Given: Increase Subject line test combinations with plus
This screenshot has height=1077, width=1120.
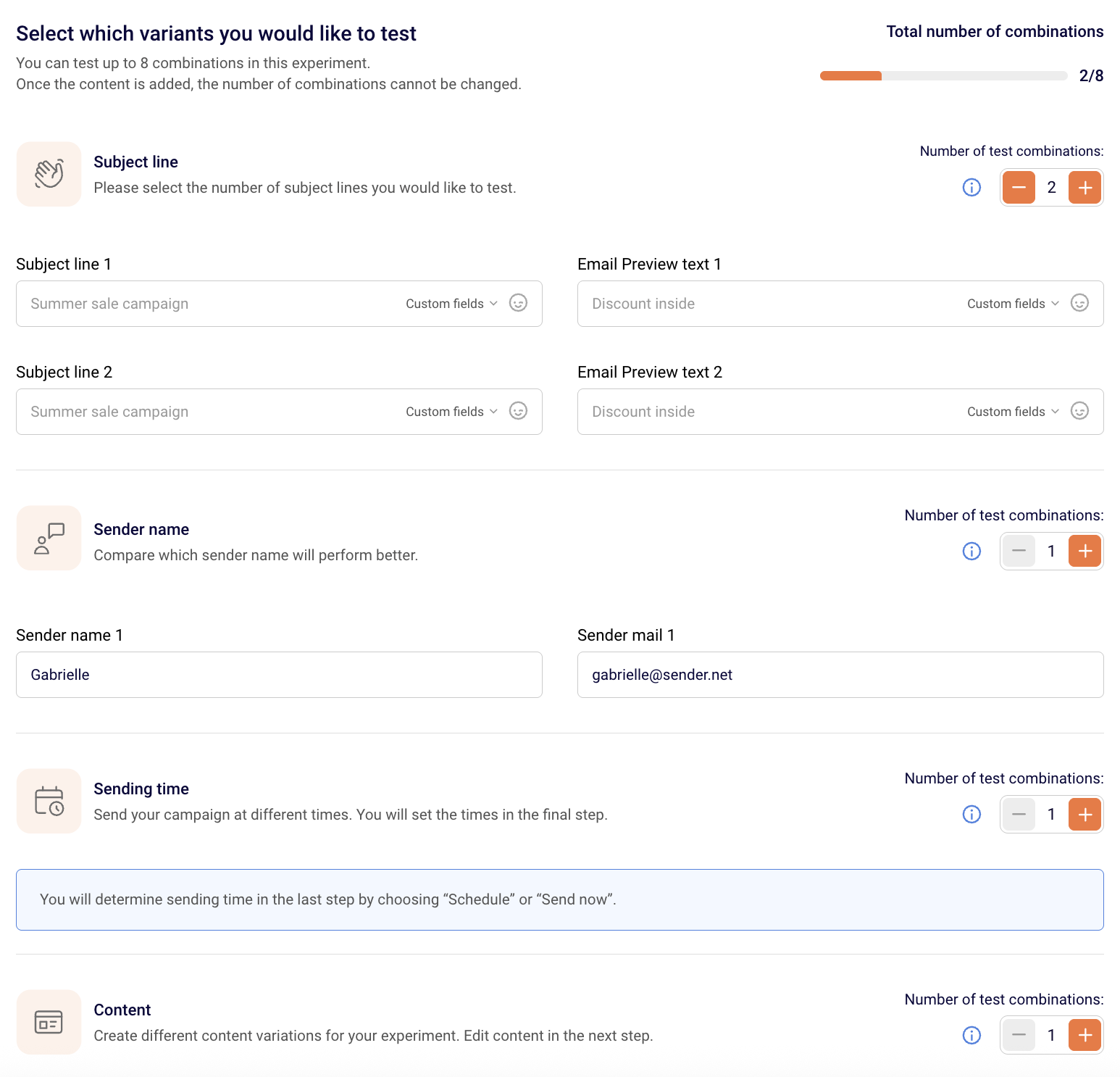Looking at the screenshot, I should (x=1085, y=188).
